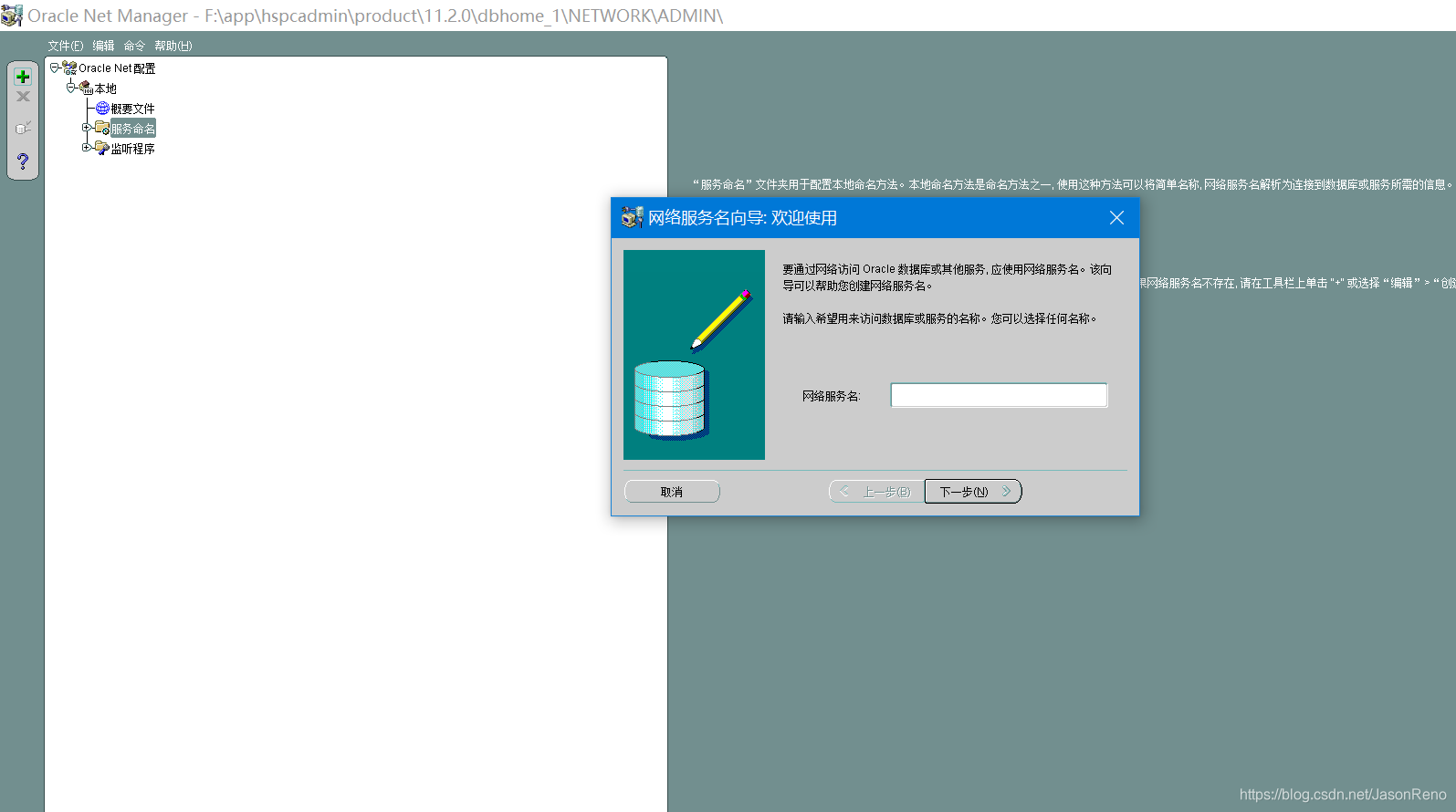Select 服务命名 tree label
The width and height of the screenshot is (1456, 812).
point(133,129)
